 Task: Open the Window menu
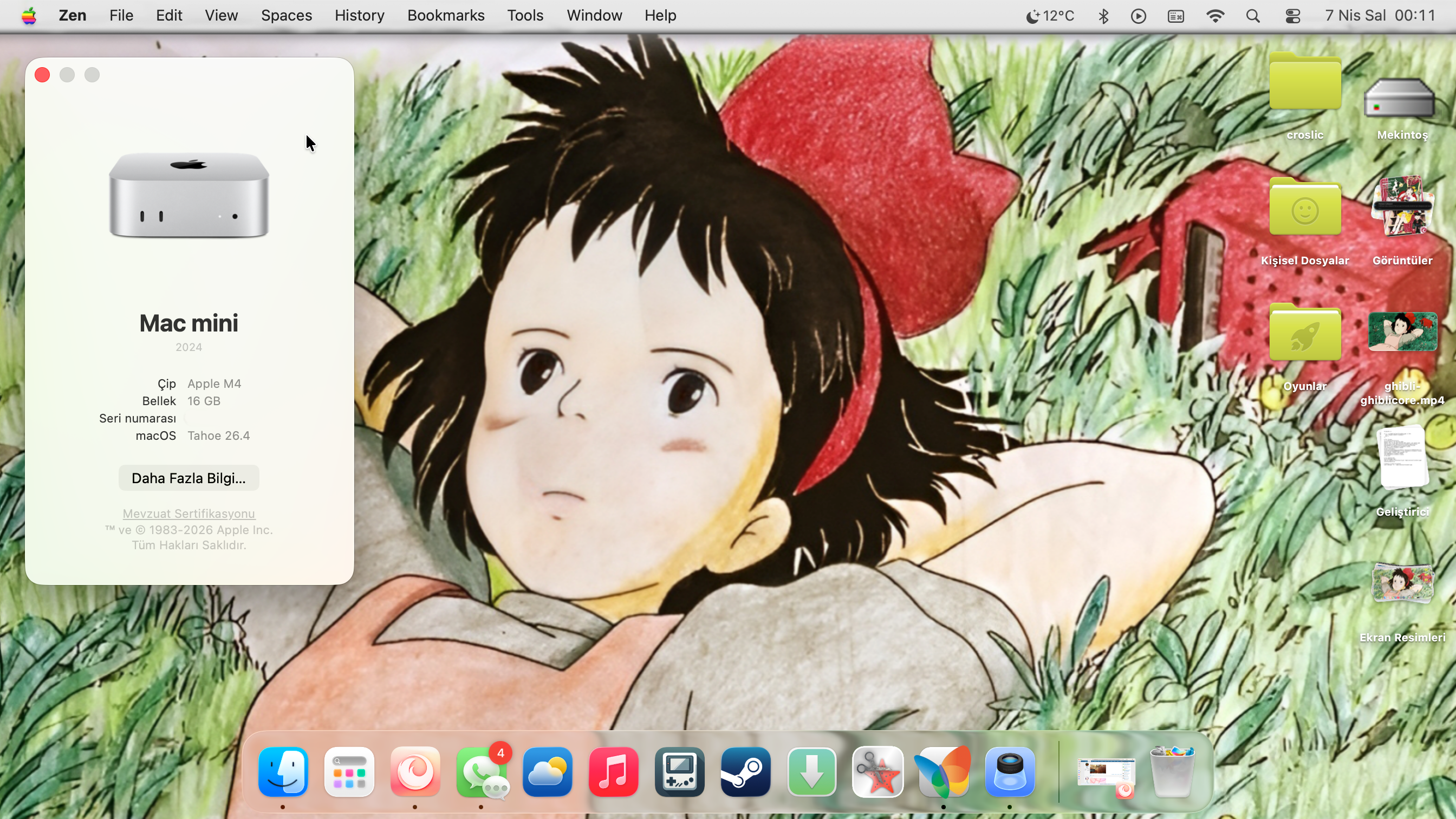[594, 16]
